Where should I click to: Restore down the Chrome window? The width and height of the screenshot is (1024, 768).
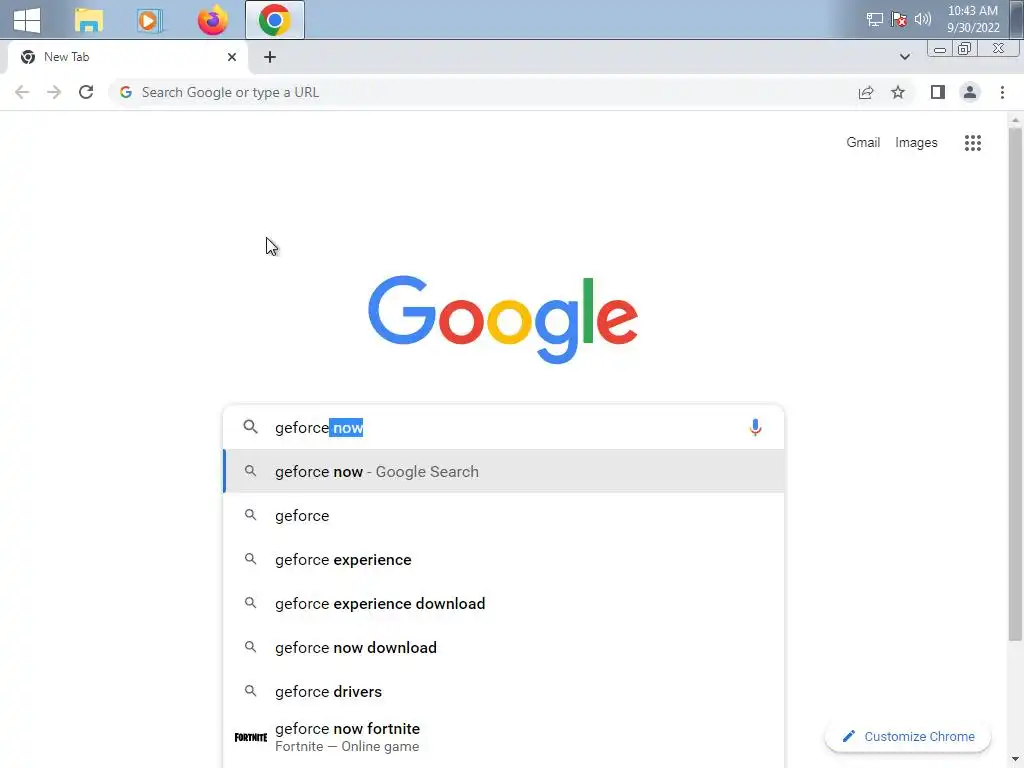click(964, 49)
